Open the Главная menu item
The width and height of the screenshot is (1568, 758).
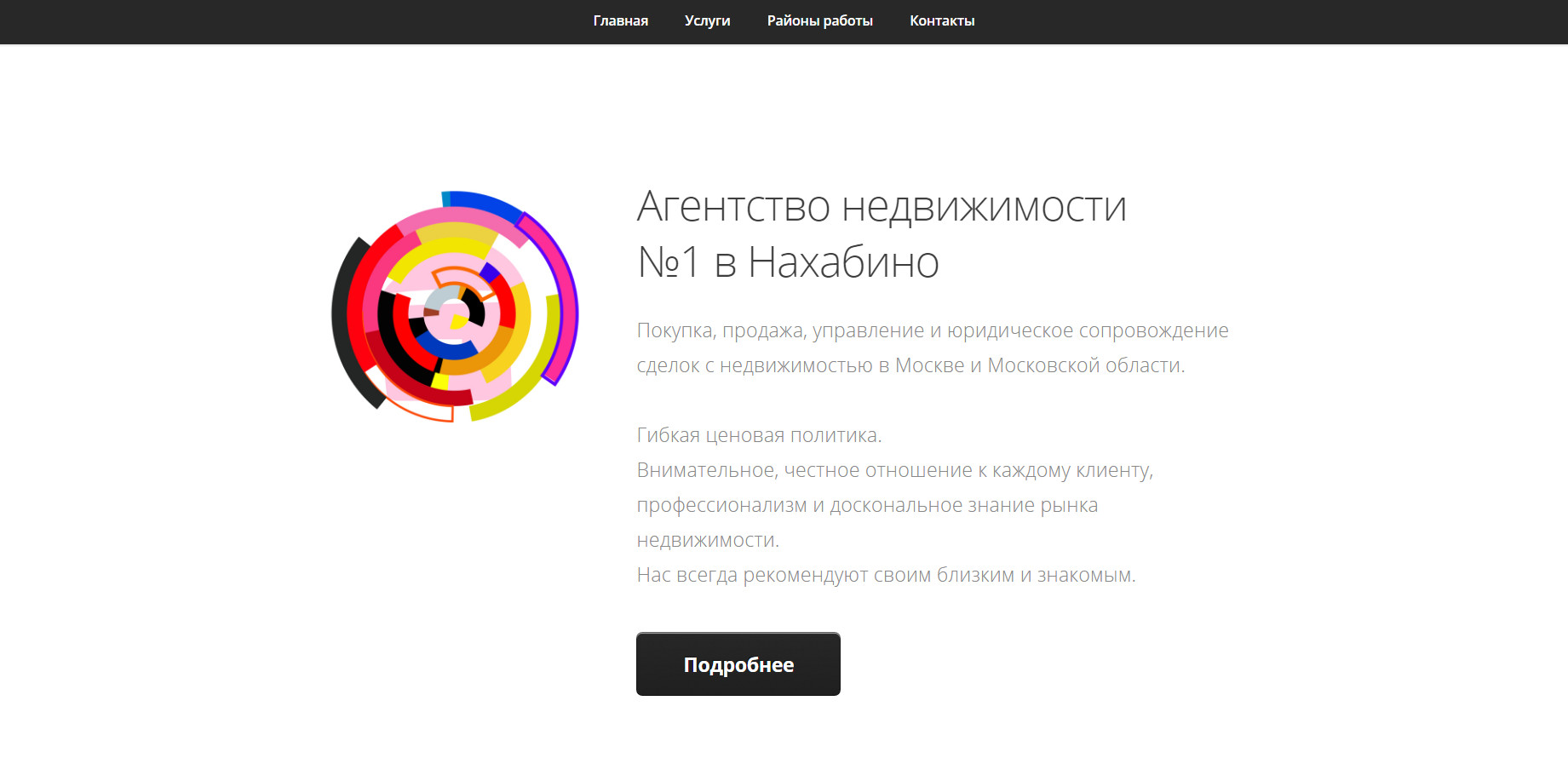point(620,21)
